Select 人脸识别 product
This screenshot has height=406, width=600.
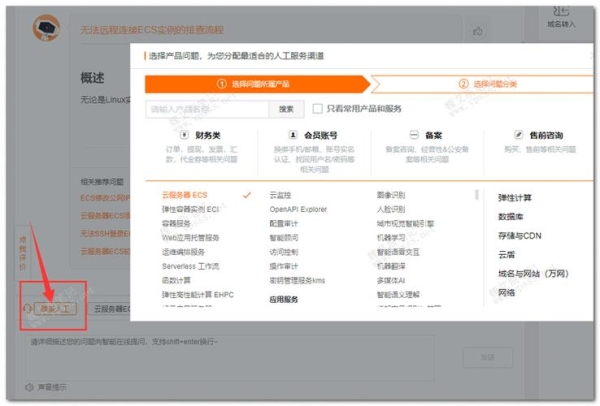coord(391,209)
